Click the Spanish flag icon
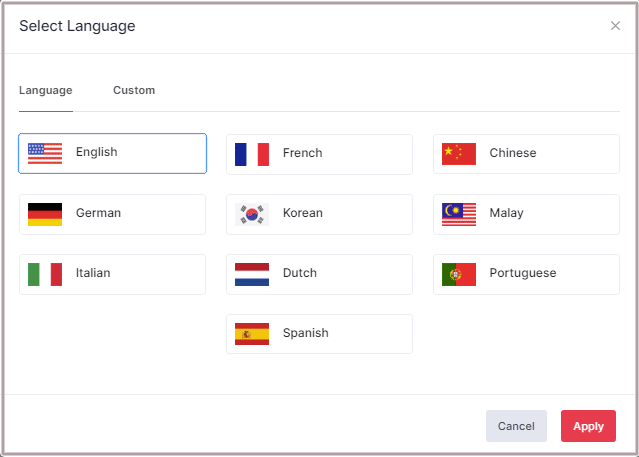The height and width of the screenshot is (457, 639). click(x=252, y=334)
